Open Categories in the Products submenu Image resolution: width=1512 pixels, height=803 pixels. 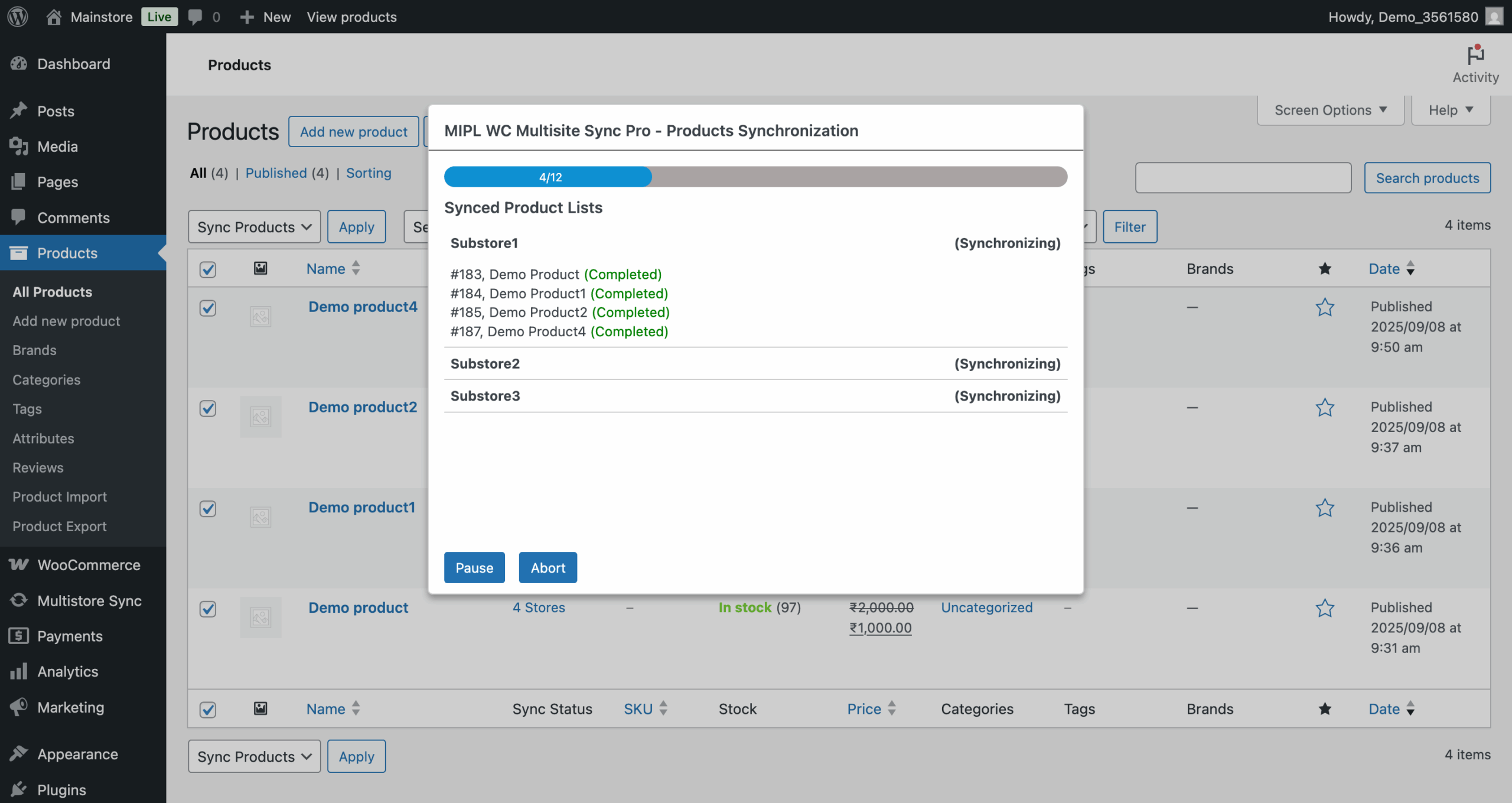pyautogui.click(x=47, y=379)
